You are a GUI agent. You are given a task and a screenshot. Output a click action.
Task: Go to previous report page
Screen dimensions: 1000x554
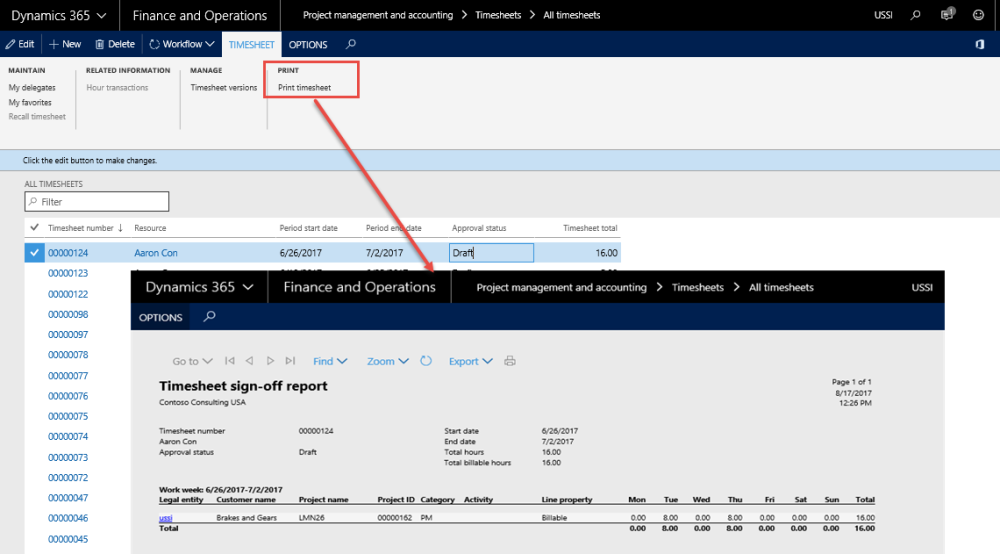(x=249, y=361)
